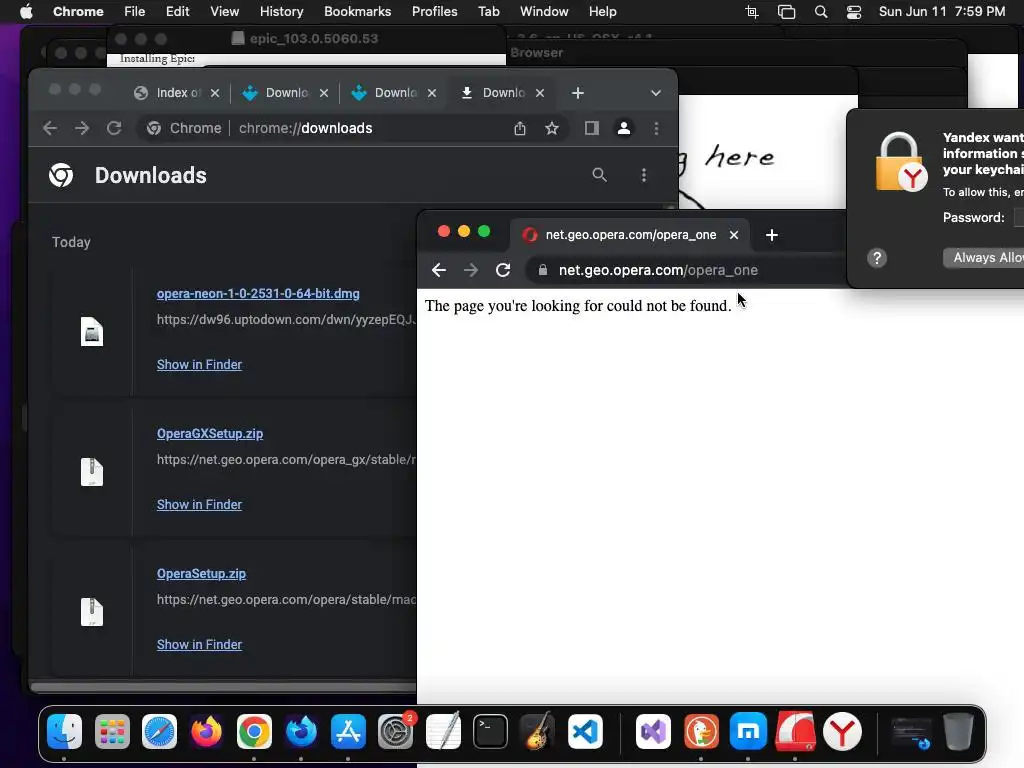Search downloads using magnifier icon
1024x768 pixels.
pyautogui.click(x=599, y=175)
